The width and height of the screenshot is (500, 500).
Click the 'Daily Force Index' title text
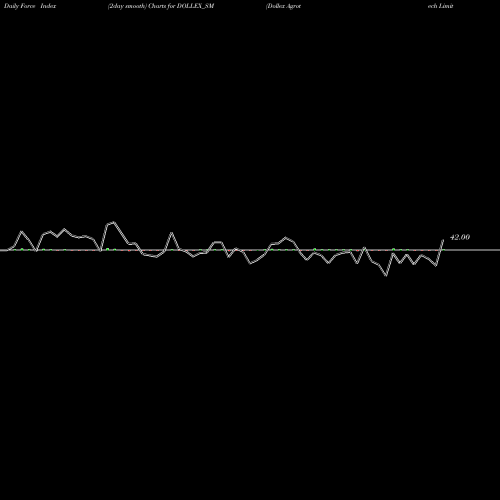tap(30, 6)
